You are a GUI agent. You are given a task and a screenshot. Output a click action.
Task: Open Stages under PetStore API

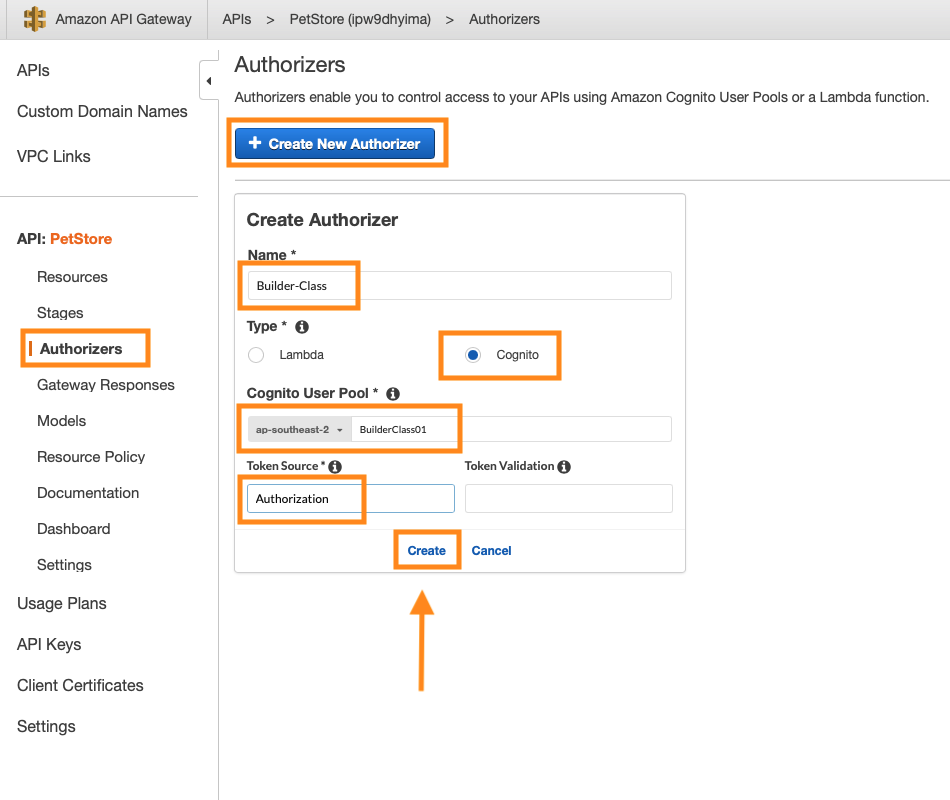click(60, 313)
